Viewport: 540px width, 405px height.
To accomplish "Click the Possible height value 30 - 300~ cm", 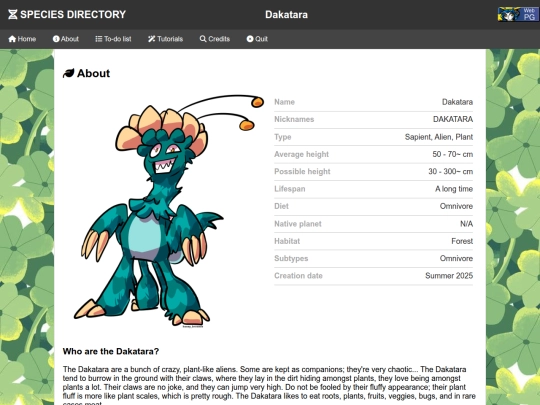I will [x=450, y=172].
